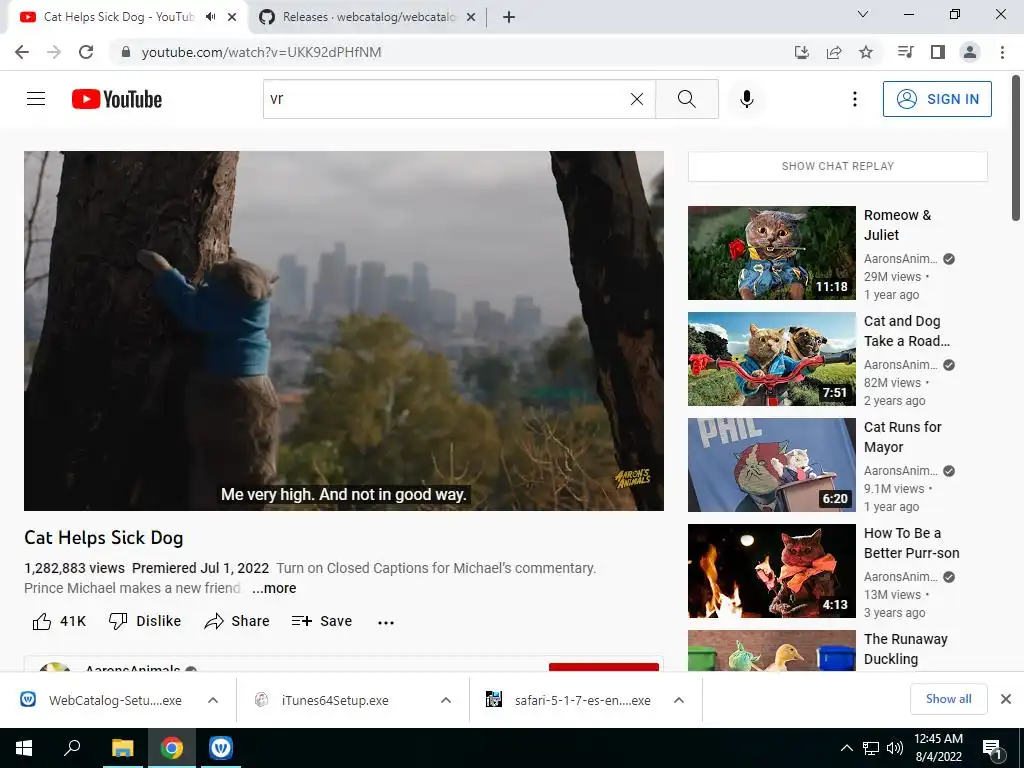1024x768 pixels.
Task: Click SHOW CHAT REPLAY button
Action: coord(838,167)
